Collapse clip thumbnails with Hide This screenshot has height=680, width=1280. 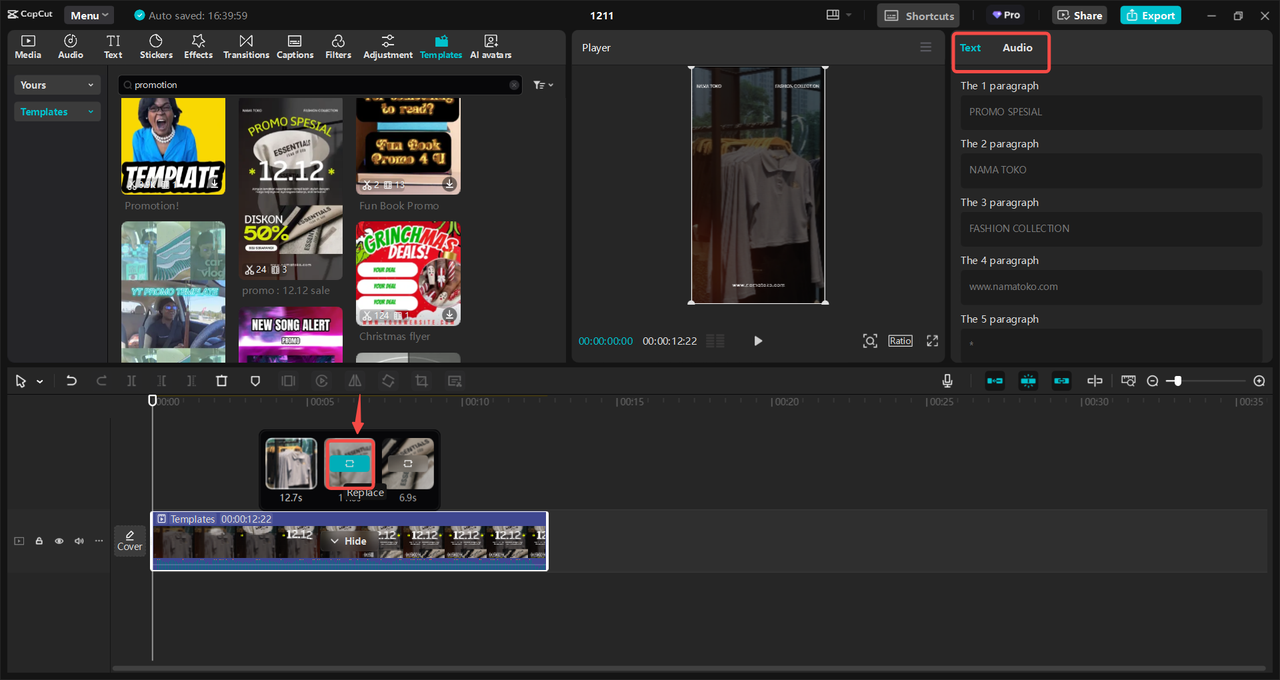[348, 541]
